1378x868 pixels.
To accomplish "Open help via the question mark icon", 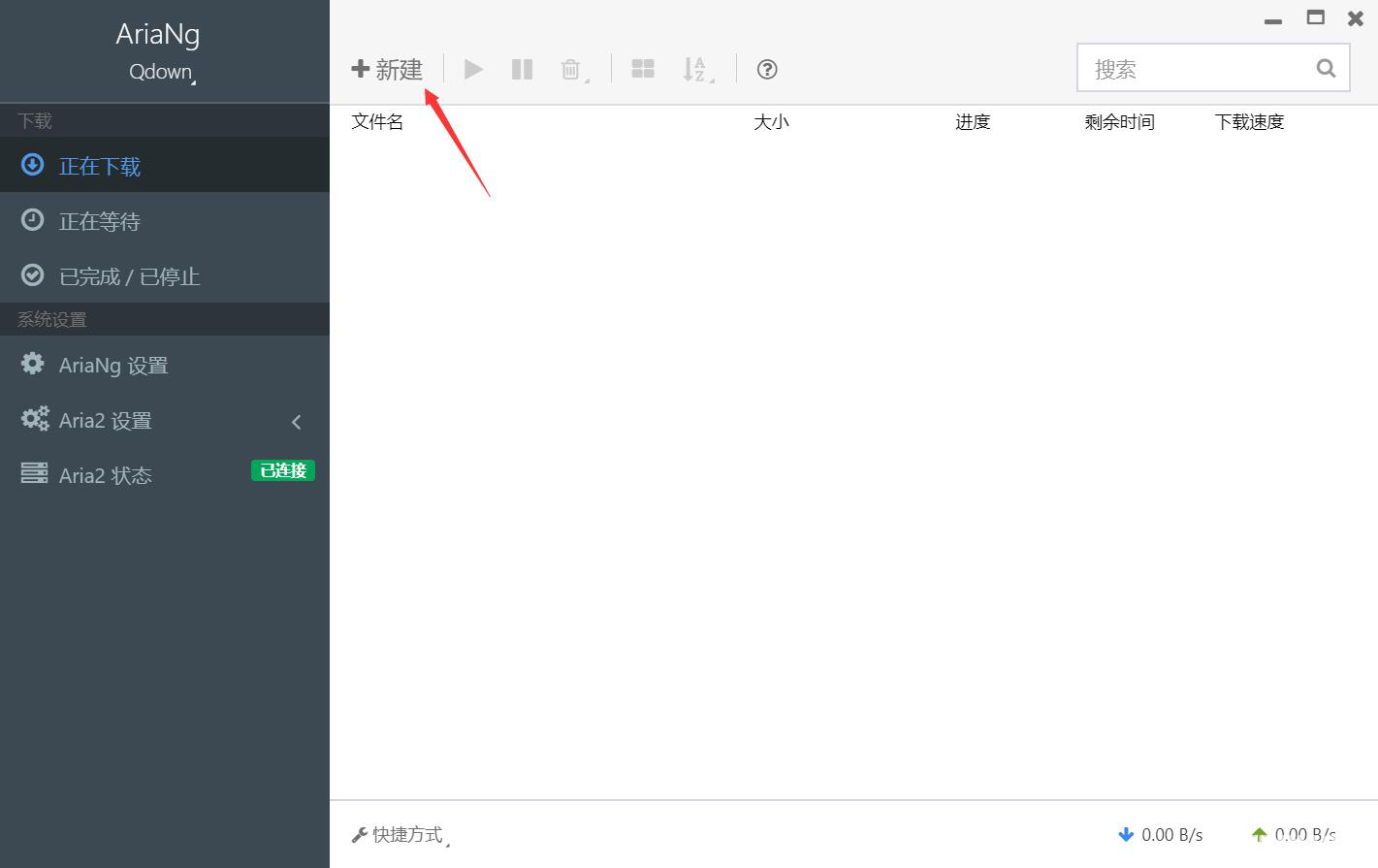I will 767,69.
